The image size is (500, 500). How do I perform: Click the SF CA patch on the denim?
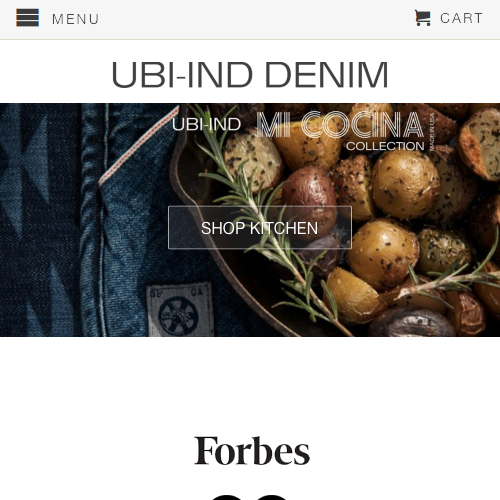click(180, 309)
